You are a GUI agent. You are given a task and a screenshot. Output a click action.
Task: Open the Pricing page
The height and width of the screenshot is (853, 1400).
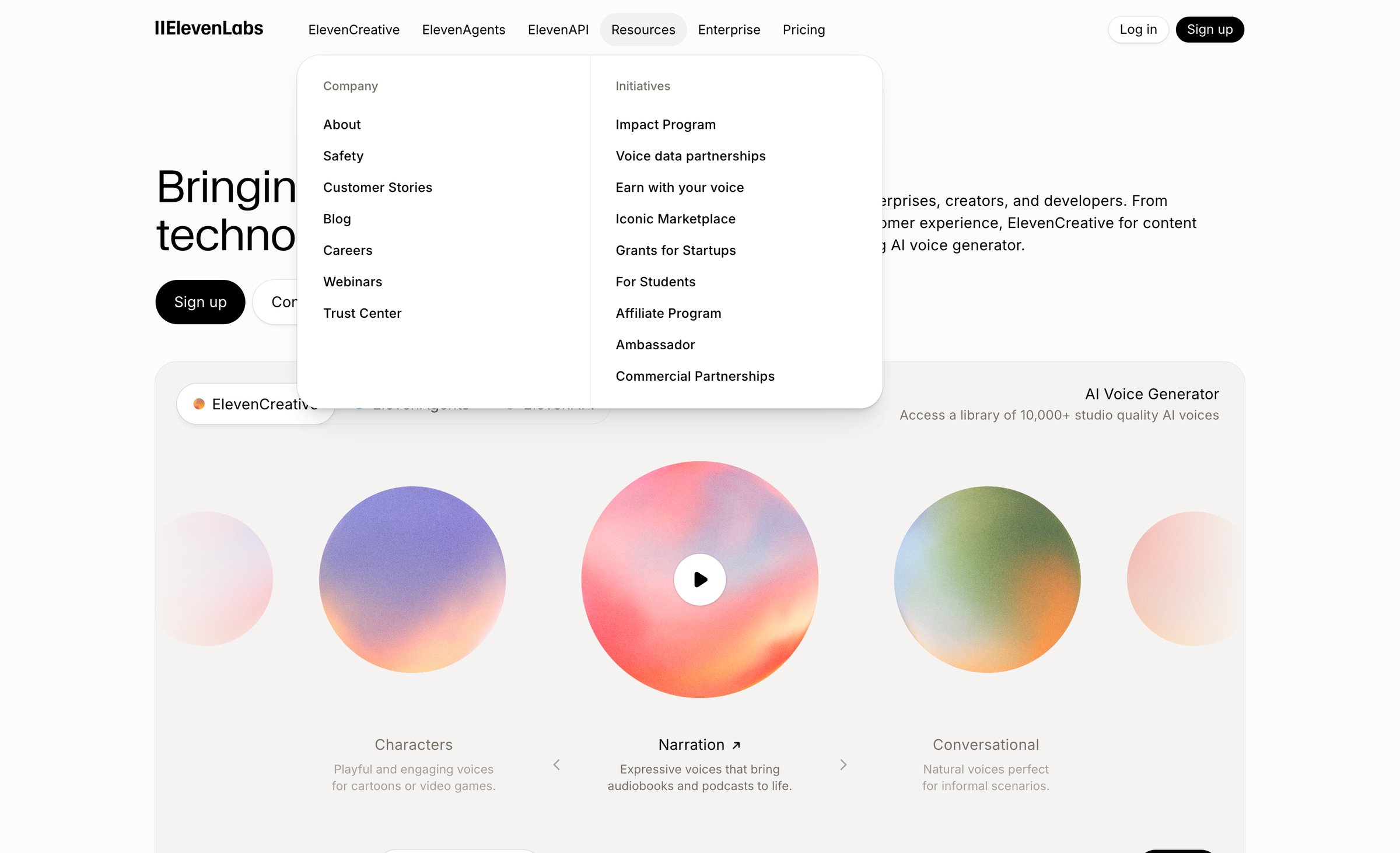click(x=803, y=29)
